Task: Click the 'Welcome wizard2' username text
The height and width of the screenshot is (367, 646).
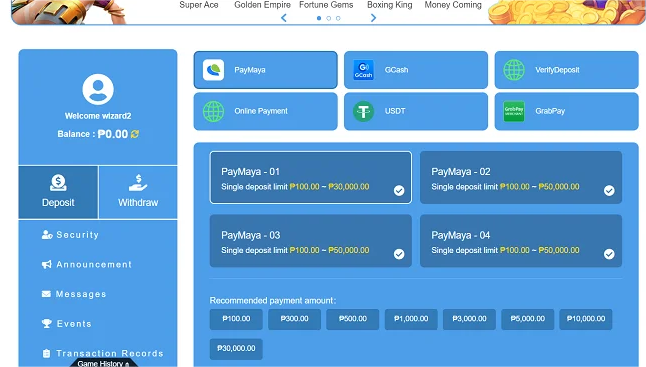Action: tap(98, 116)
